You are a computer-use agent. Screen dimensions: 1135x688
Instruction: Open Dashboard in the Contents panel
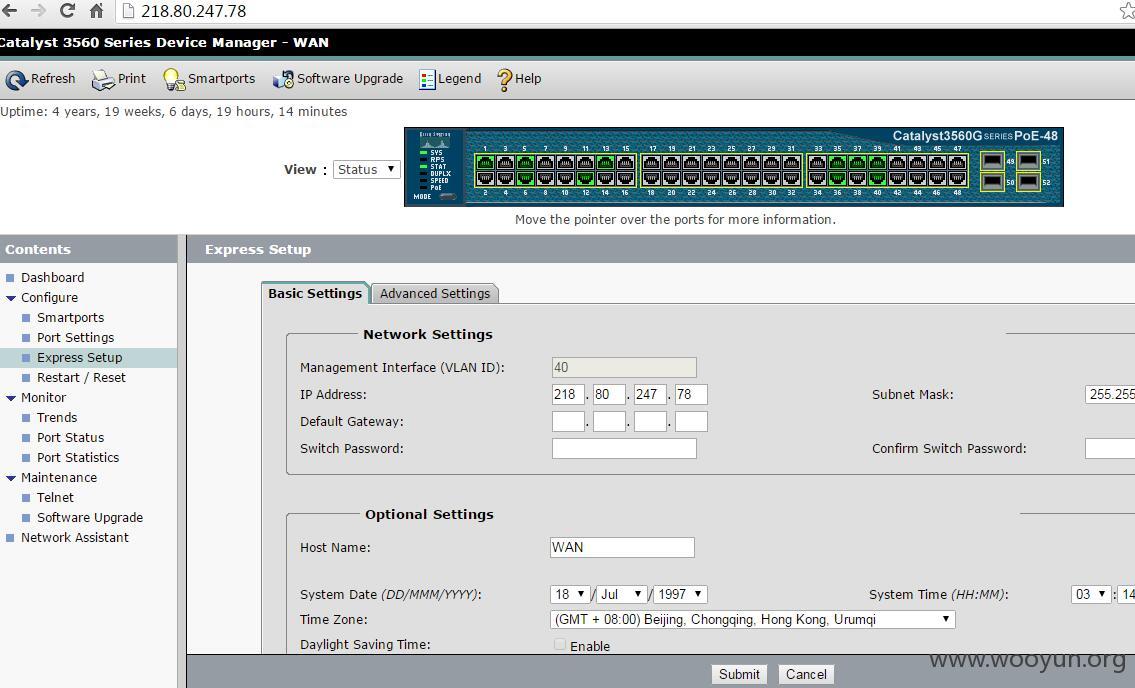53,277
